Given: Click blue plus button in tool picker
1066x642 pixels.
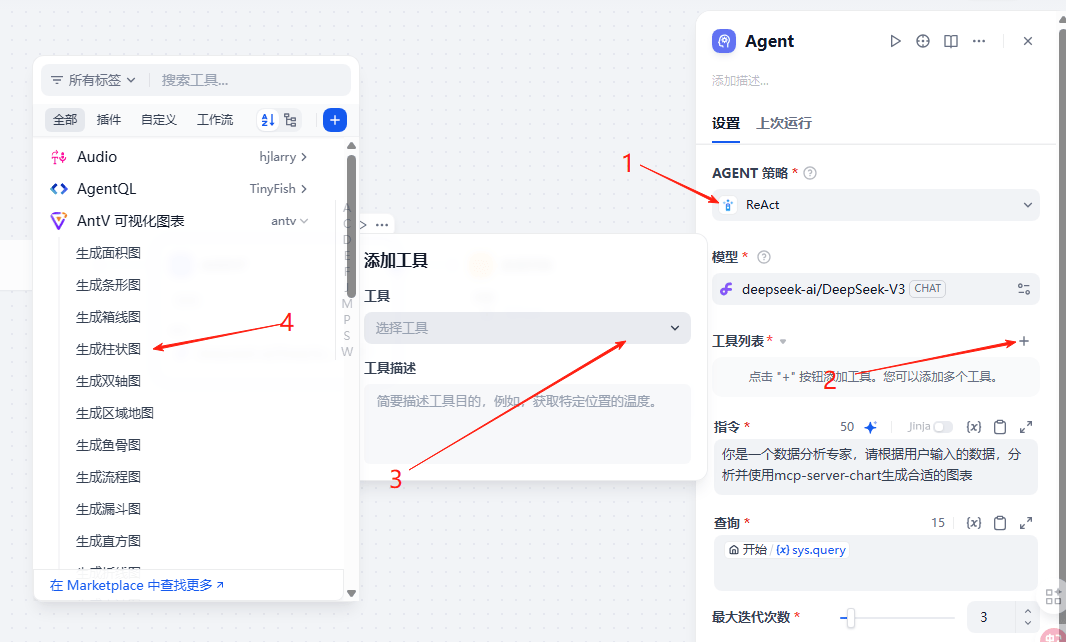Looking at the screenshot, I should tap(335, 120).
